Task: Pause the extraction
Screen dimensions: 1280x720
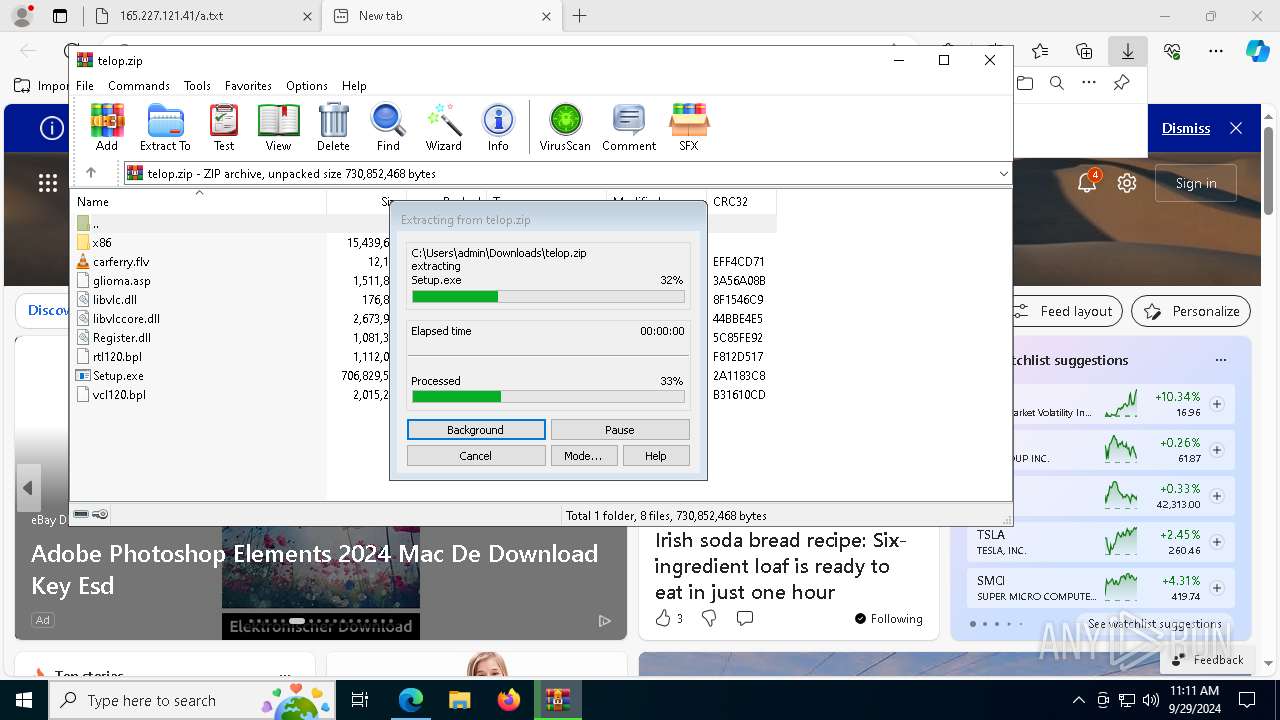Action: (x=620, y=430)
